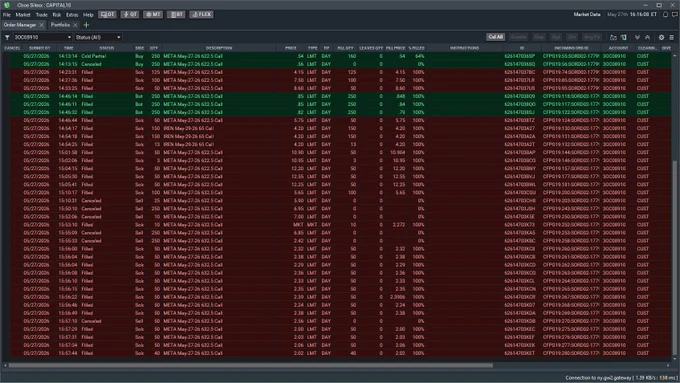Open the Help menu

click(x=88, y=15)
